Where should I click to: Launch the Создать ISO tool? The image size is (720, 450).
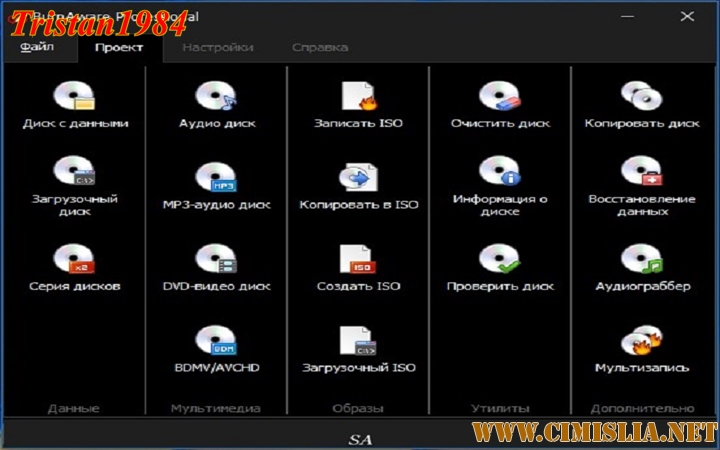click(358, 259)
